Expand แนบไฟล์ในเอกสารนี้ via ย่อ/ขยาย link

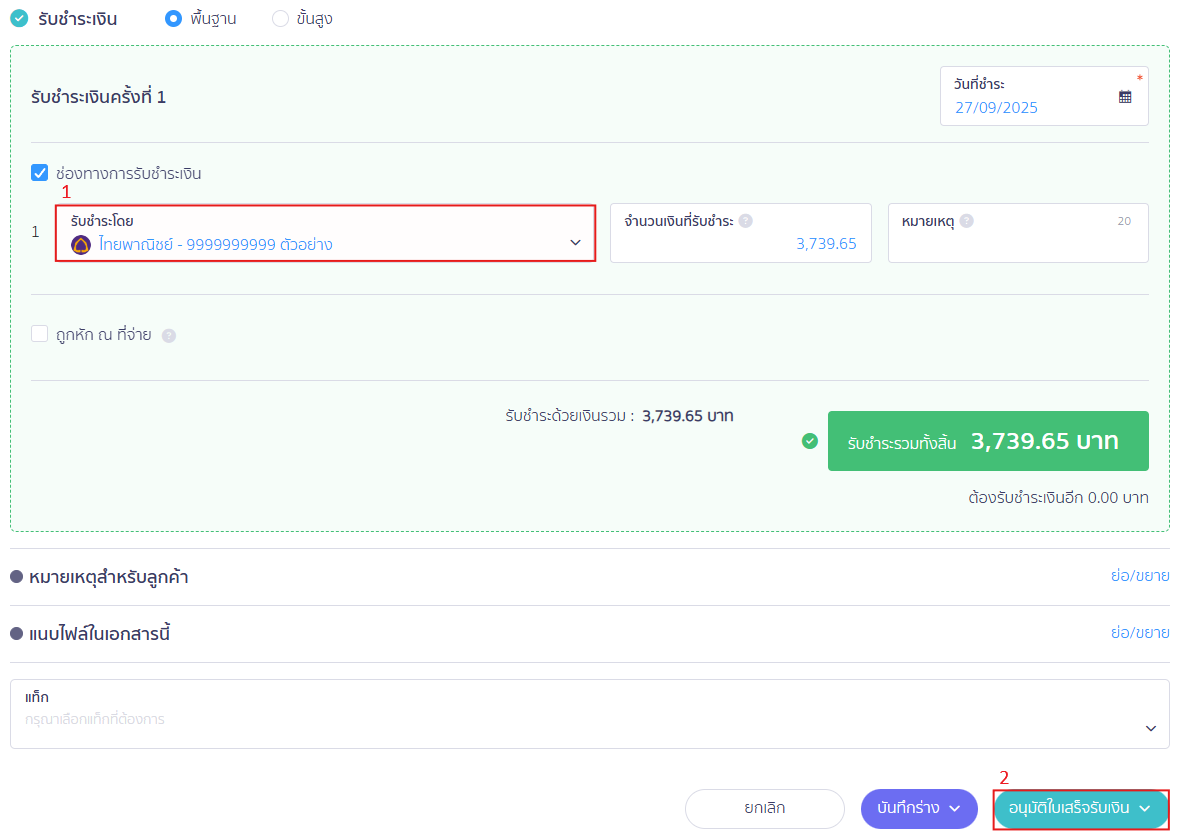tap(1139, 633)
